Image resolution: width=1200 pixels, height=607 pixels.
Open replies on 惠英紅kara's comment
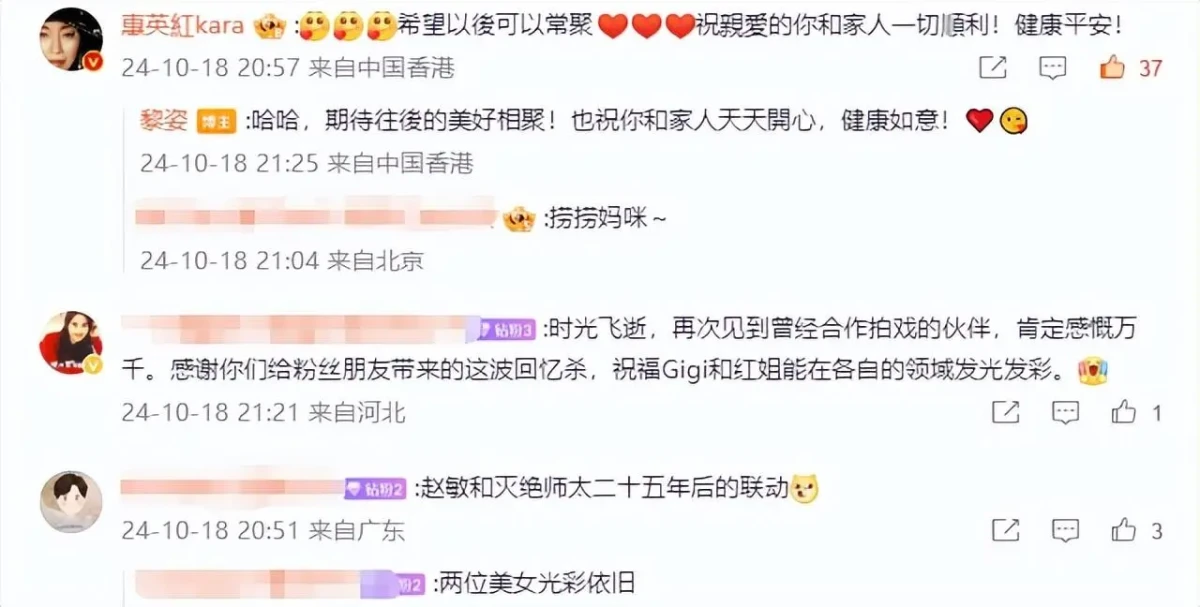coord(1052,68)
